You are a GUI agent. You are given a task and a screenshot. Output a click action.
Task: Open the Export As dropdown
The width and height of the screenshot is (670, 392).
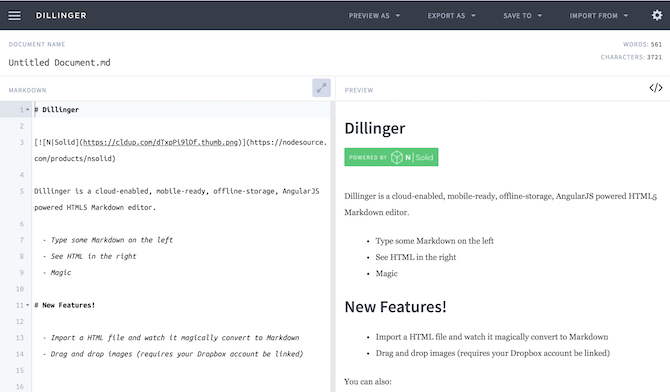coord(452,16)
